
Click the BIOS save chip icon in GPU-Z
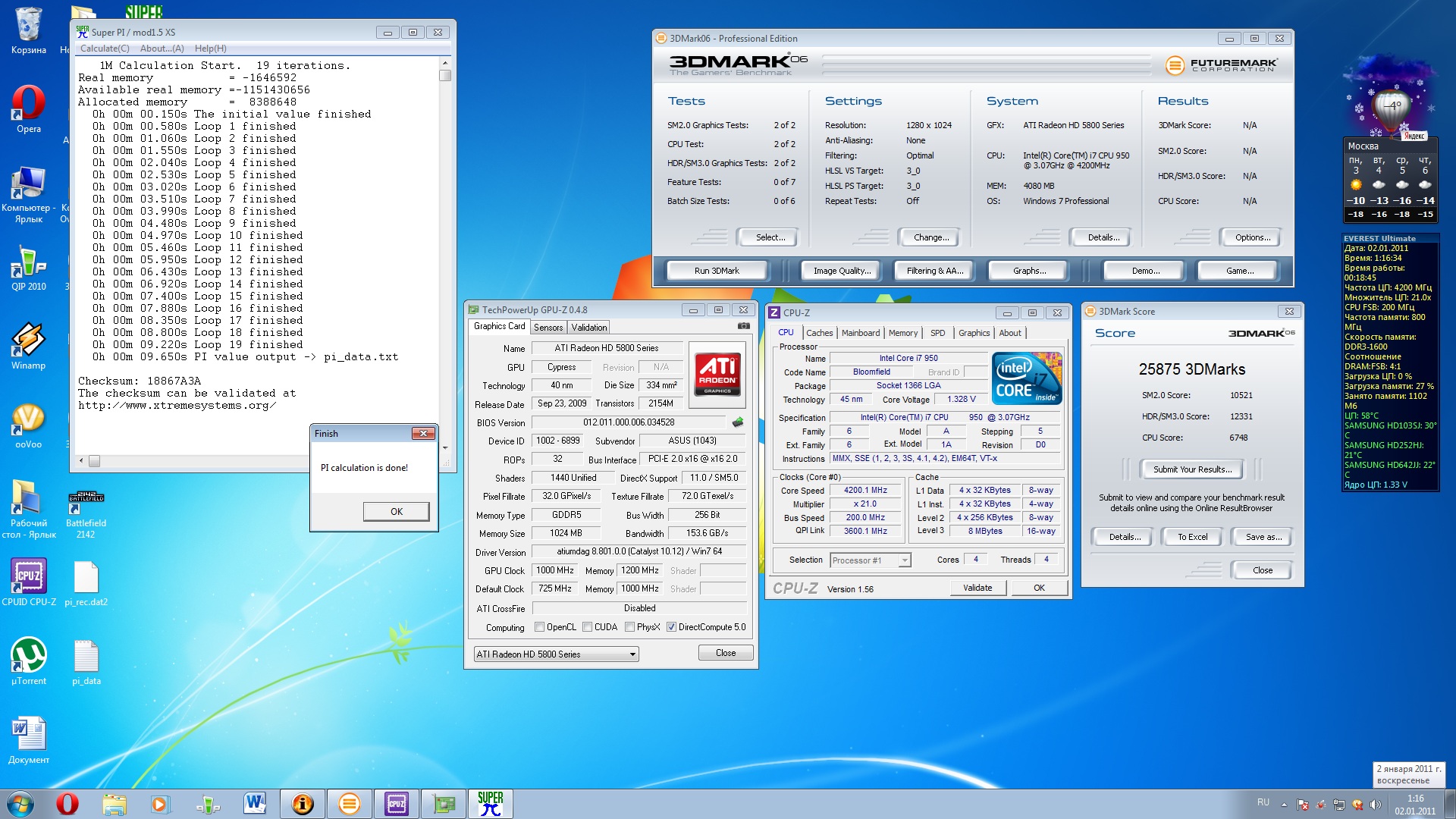738,422
